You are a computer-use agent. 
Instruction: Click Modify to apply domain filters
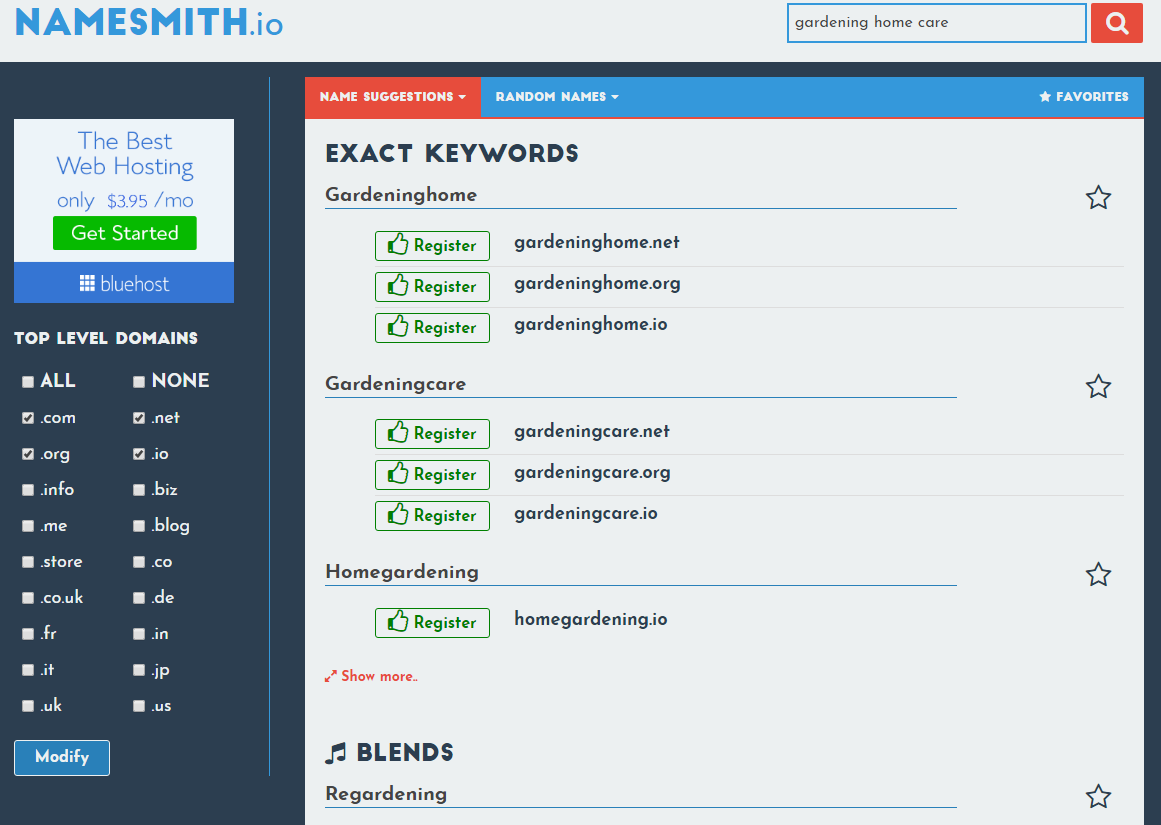(61, 757)
